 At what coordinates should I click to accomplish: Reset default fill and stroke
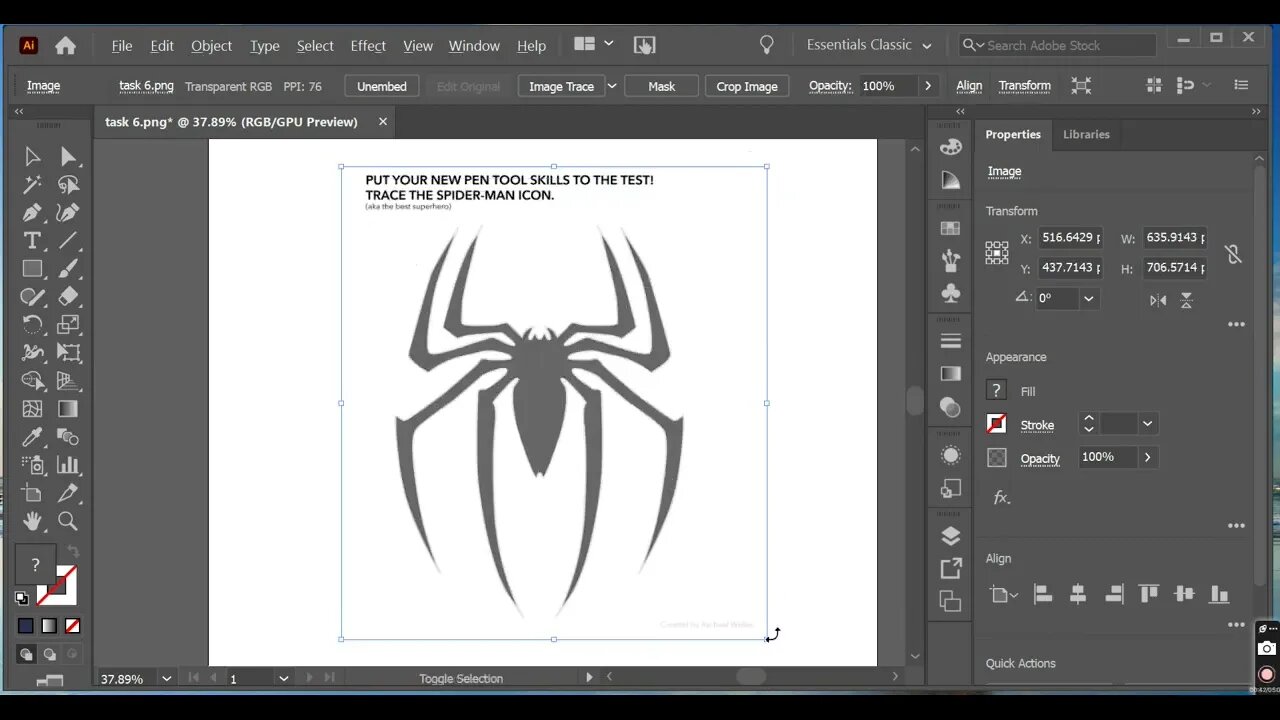[22, 598]
